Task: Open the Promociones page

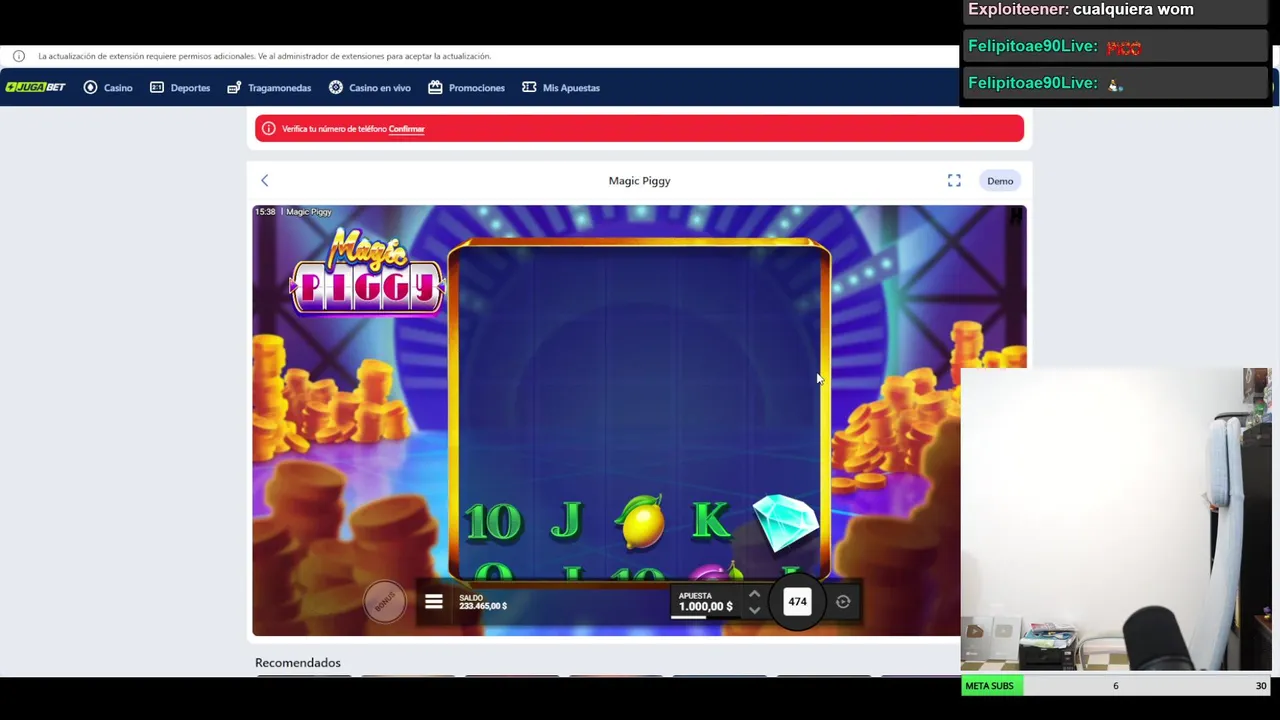Action: point(466,88)
